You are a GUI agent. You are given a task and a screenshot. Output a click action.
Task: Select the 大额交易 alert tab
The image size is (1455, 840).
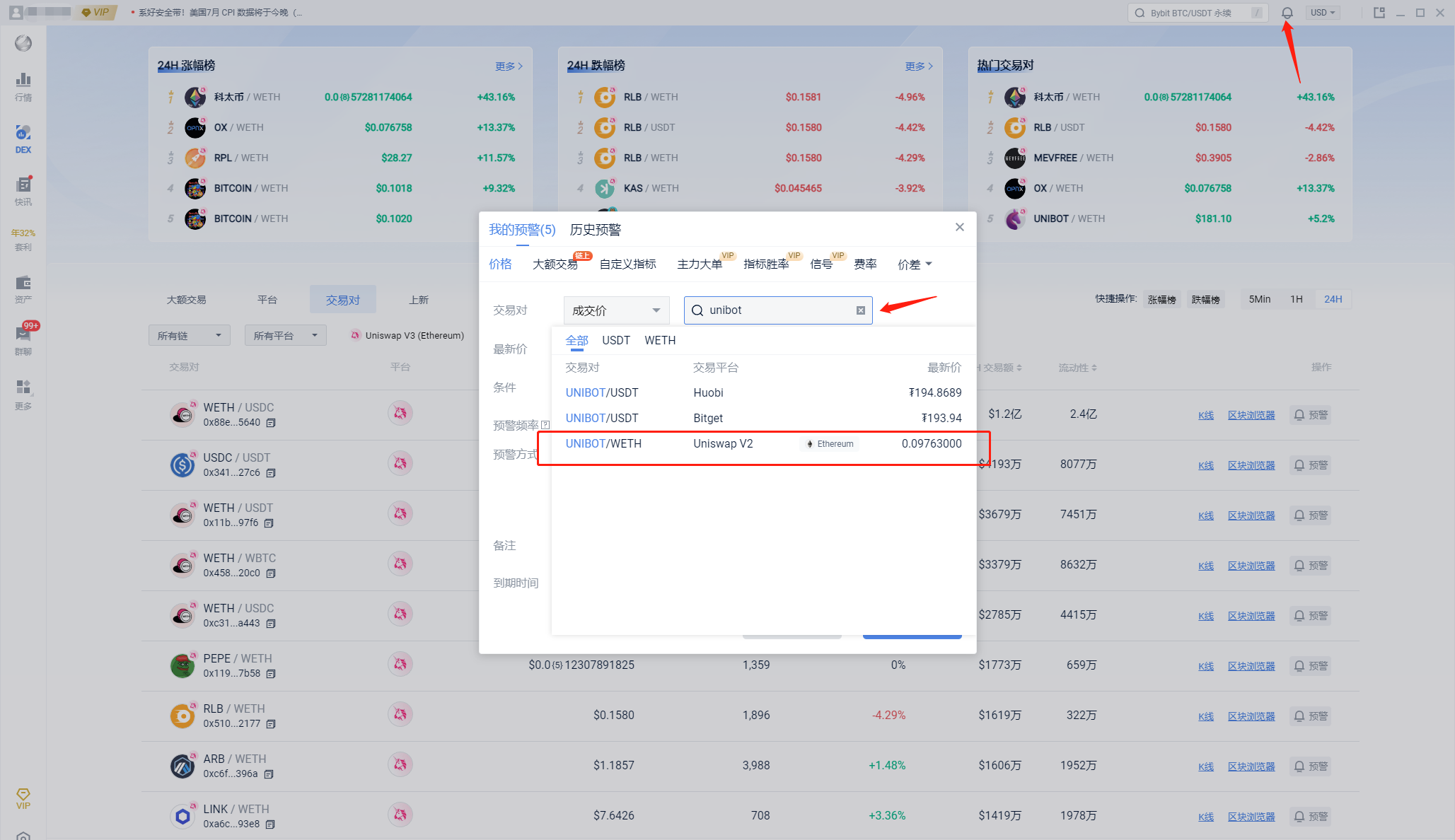[555, 264]
